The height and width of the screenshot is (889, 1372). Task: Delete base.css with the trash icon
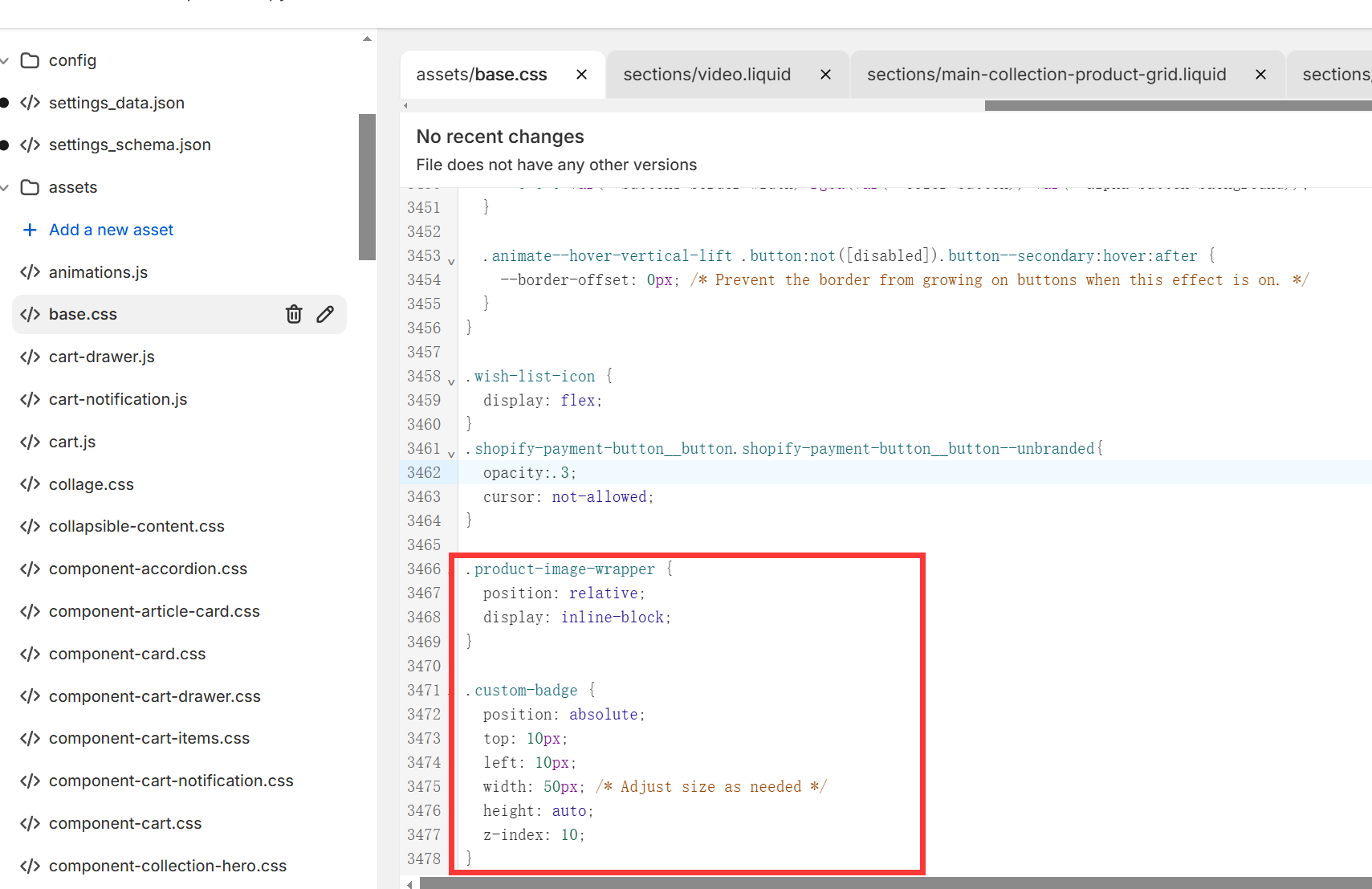294,314
